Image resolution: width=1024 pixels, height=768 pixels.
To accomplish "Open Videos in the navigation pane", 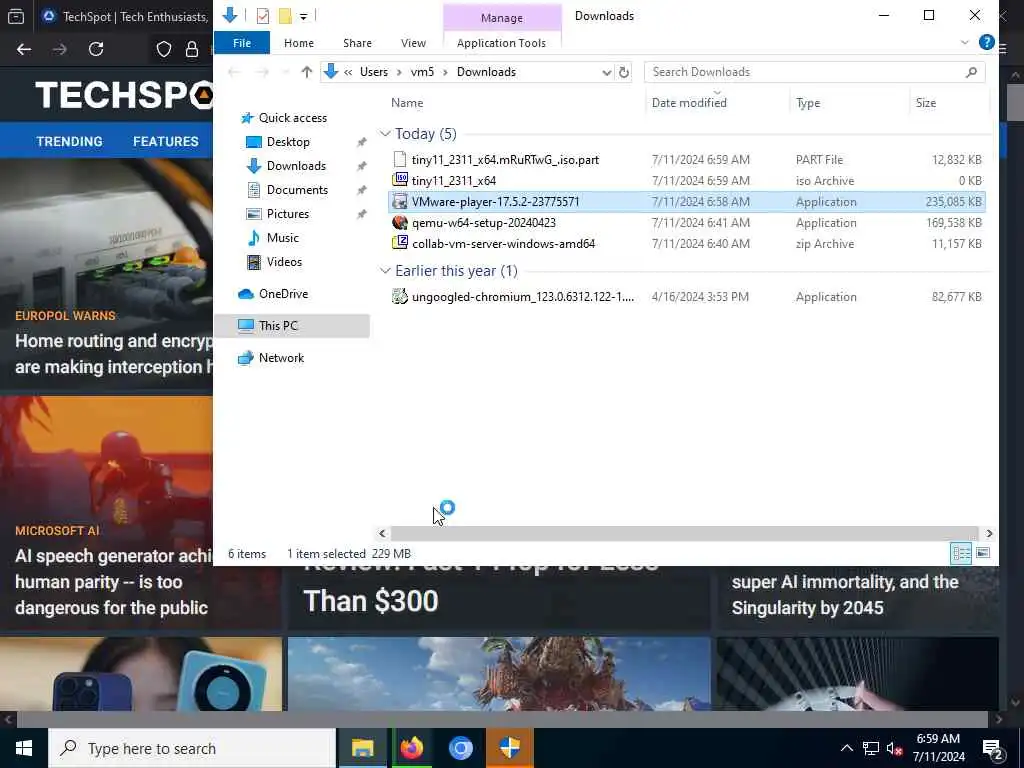I will coord(284,262).
